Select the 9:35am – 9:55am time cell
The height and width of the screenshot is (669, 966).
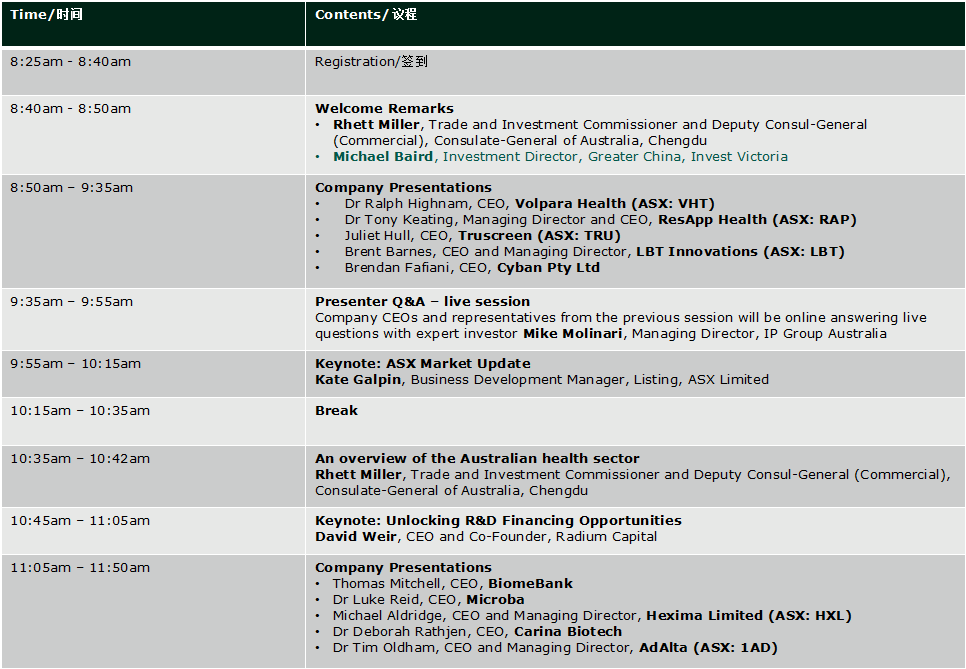(153, 319)
